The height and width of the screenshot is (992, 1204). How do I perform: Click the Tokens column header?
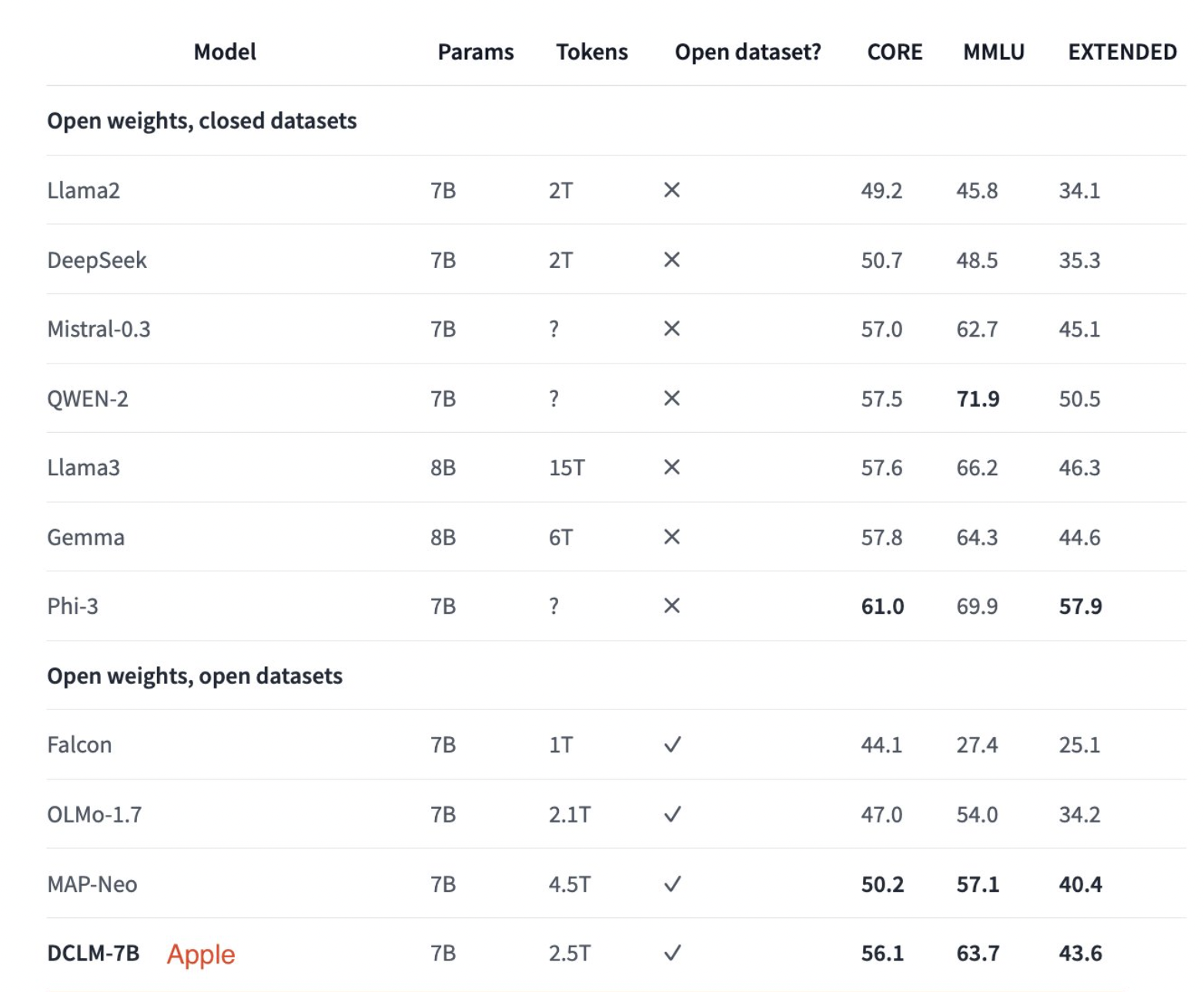coord(592,52)
